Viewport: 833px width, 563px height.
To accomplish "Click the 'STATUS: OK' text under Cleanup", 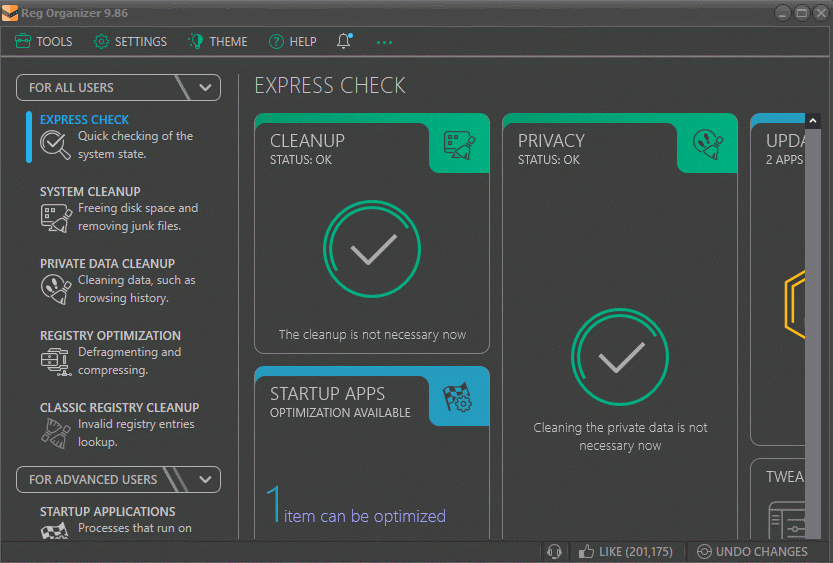I will coord(301,160).
